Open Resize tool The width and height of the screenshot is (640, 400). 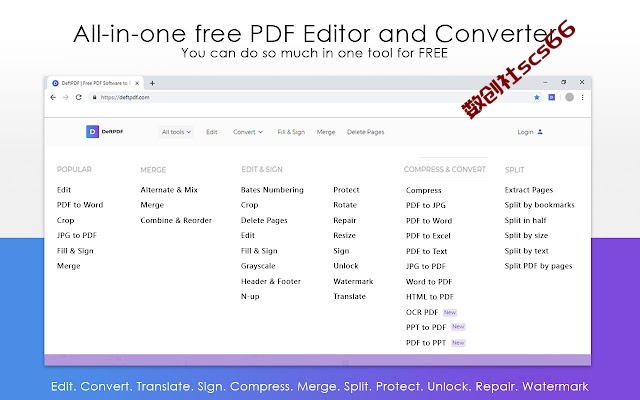click(344, 236)
